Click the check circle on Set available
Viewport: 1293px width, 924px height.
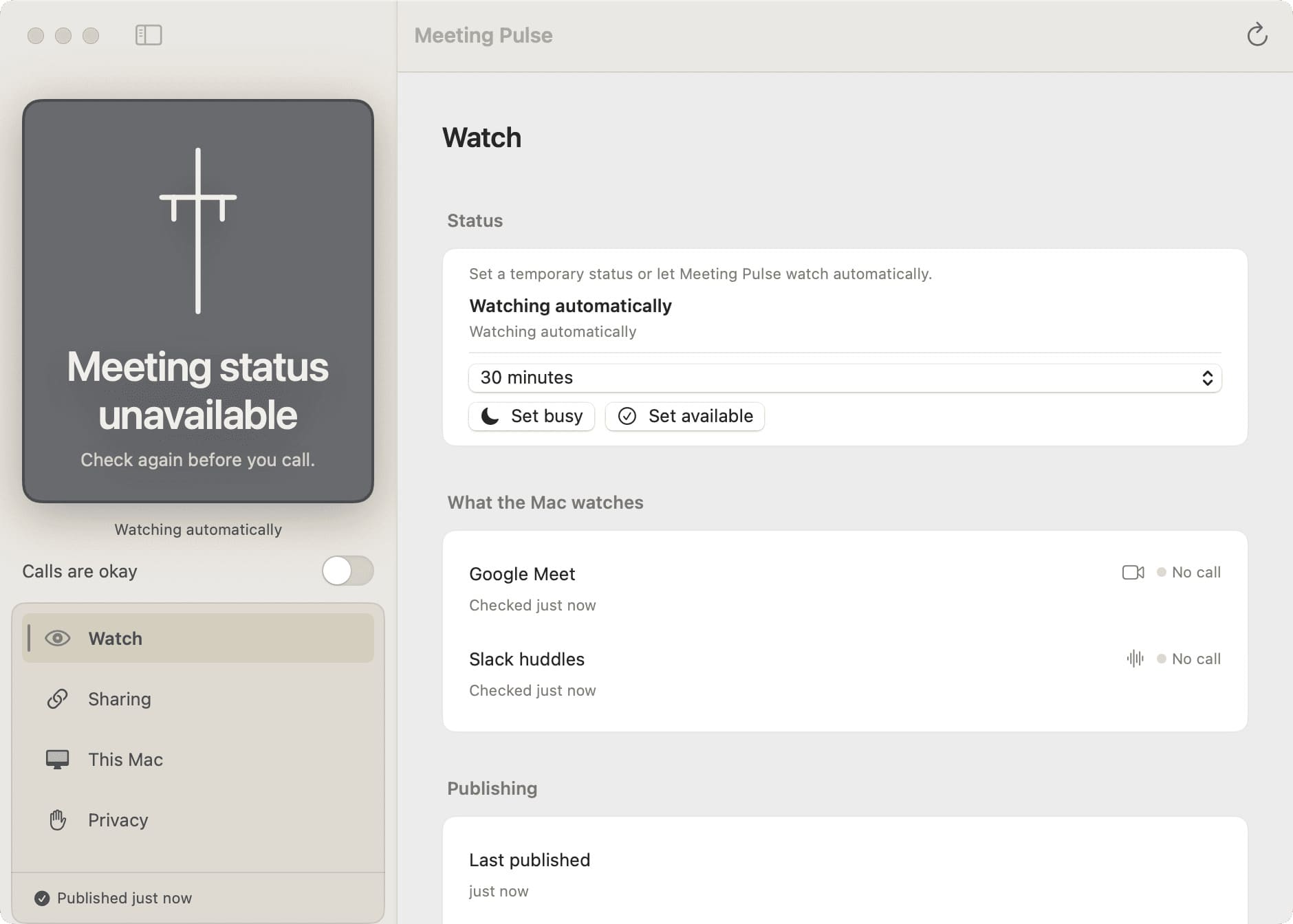[627, 416]
